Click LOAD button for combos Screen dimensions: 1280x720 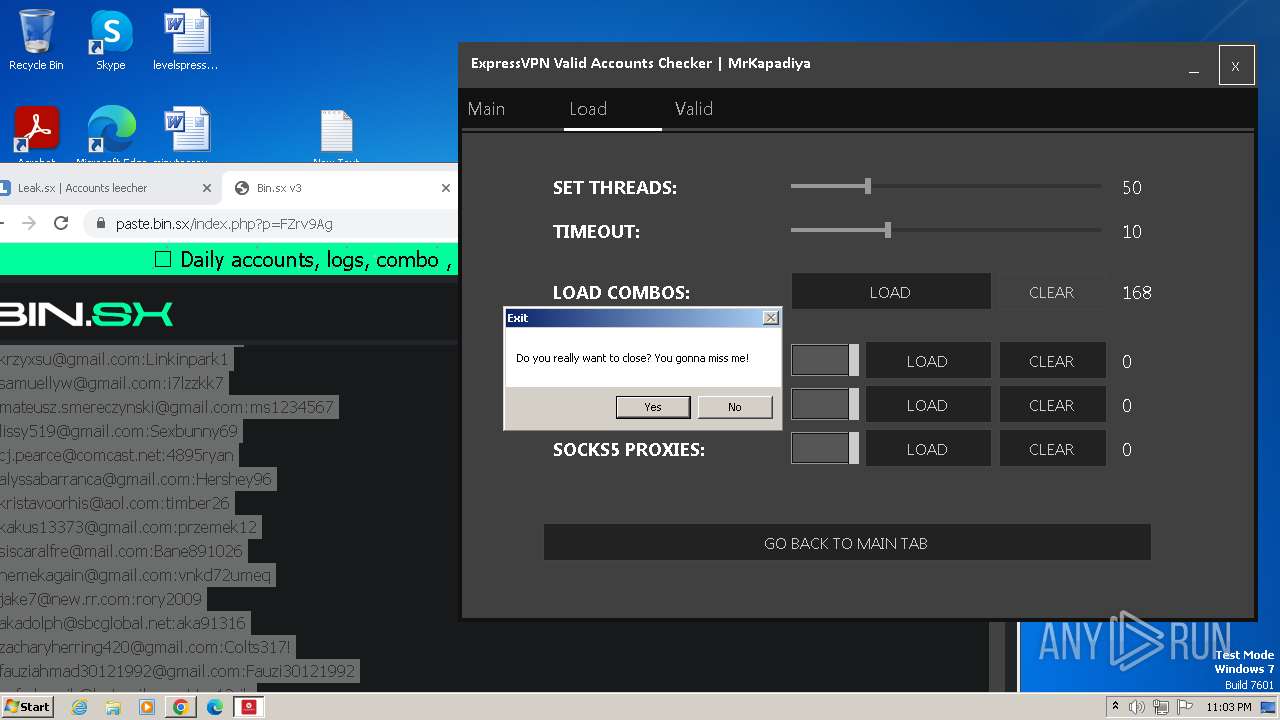[x=890, y=292]
